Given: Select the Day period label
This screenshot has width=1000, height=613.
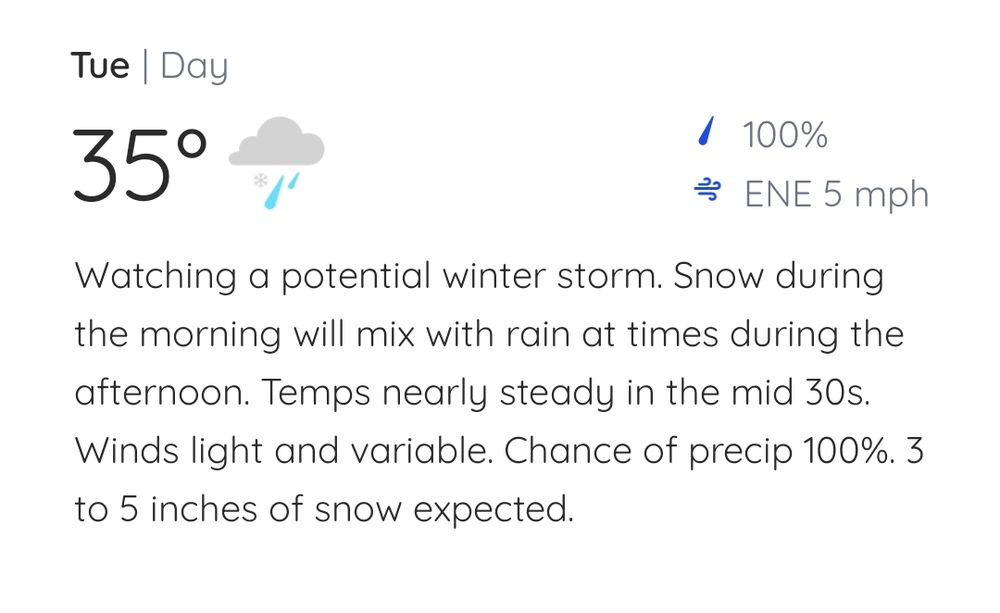Looking at the screenshot, I should pyautogui.click(x=194, y=68).
